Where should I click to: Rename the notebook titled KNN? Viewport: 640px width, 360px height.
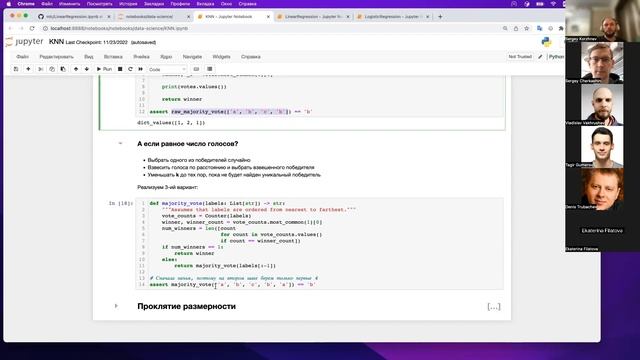pos(56,42)
